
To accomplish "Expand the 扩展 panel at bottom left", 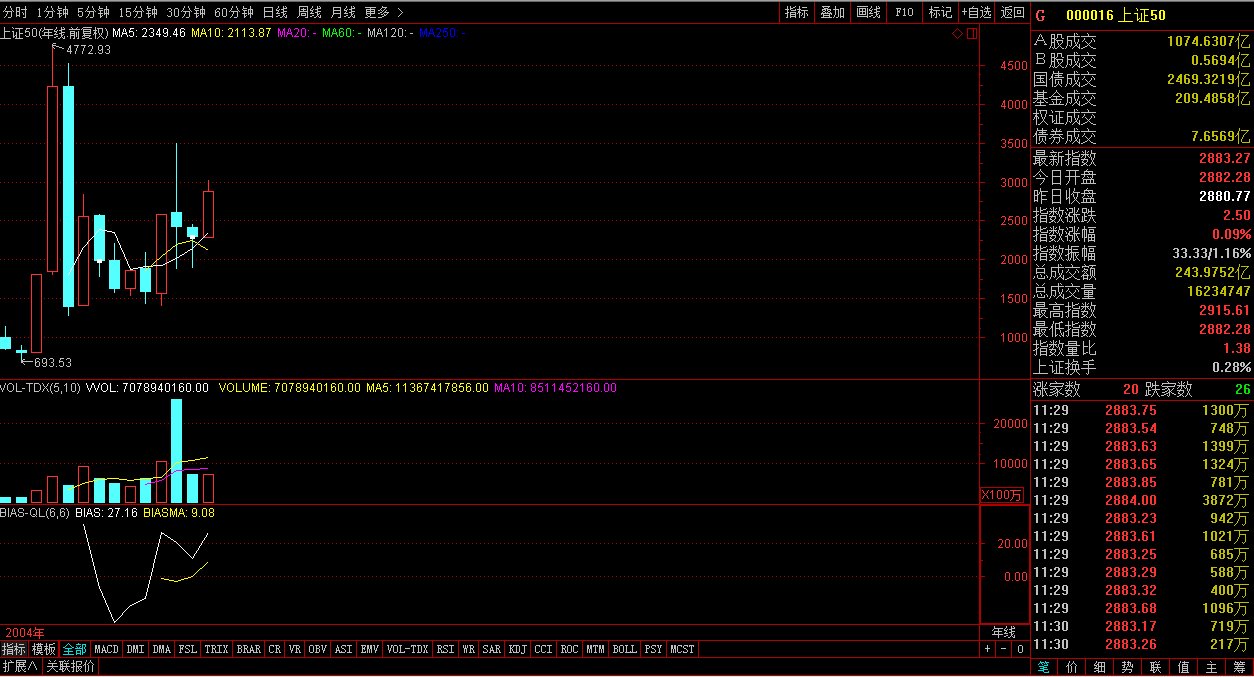I will (x=19, y=666).
